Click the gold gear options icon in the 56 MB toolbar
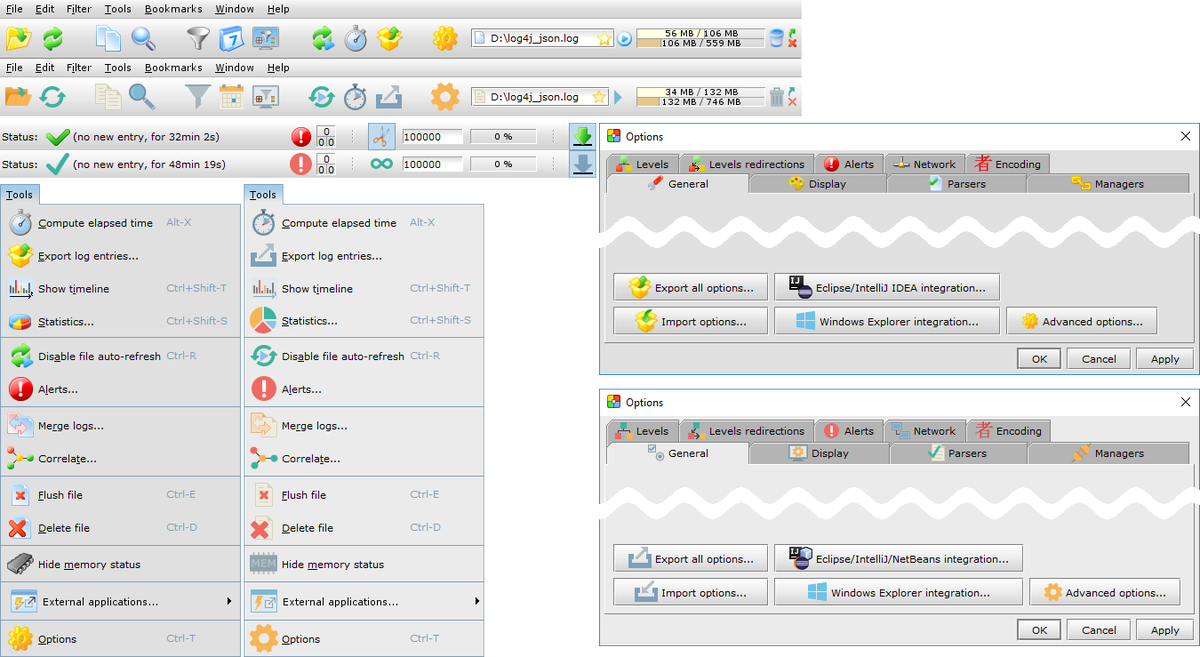 445,39
